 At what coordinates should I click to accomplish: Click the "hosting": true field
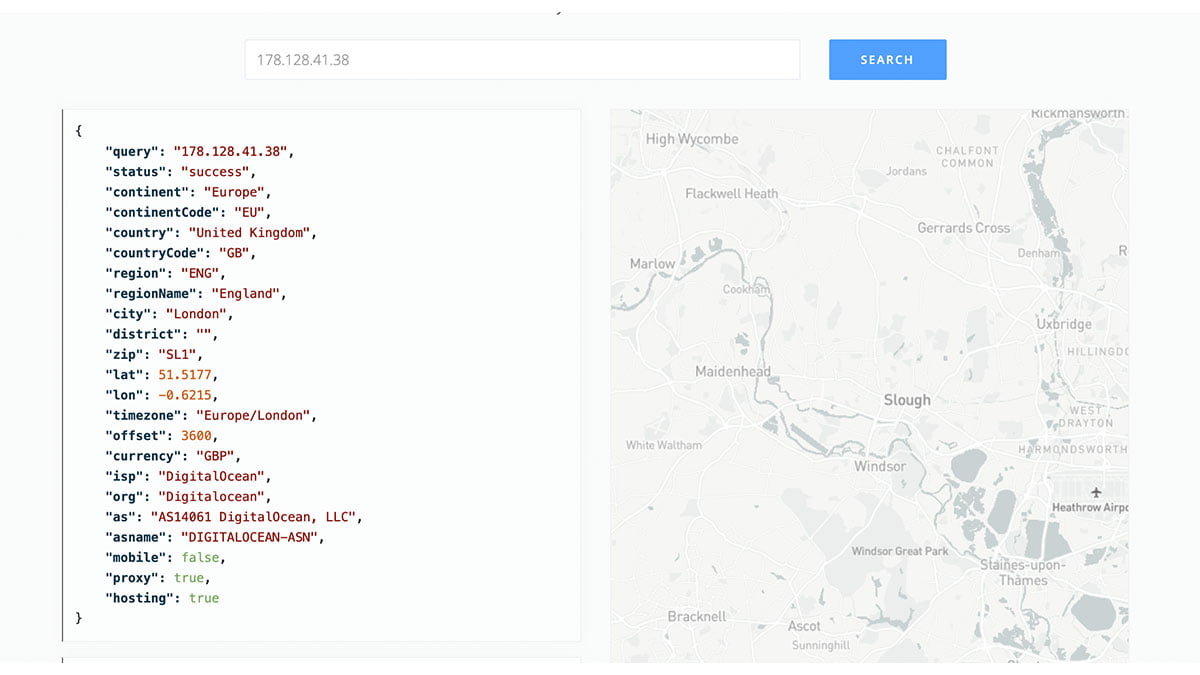coord(155,597)
